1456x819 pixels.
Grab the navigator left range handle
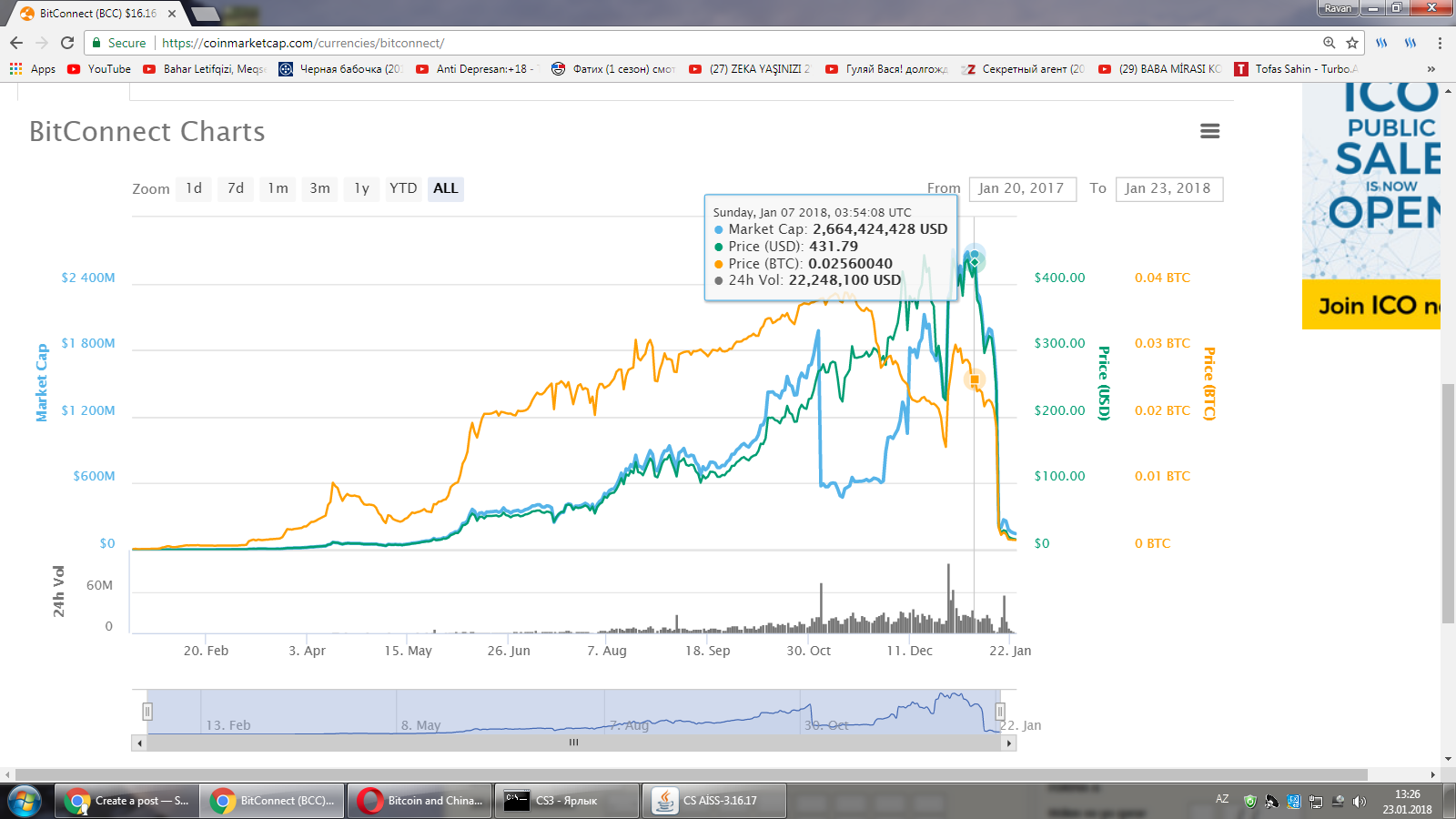147,711
